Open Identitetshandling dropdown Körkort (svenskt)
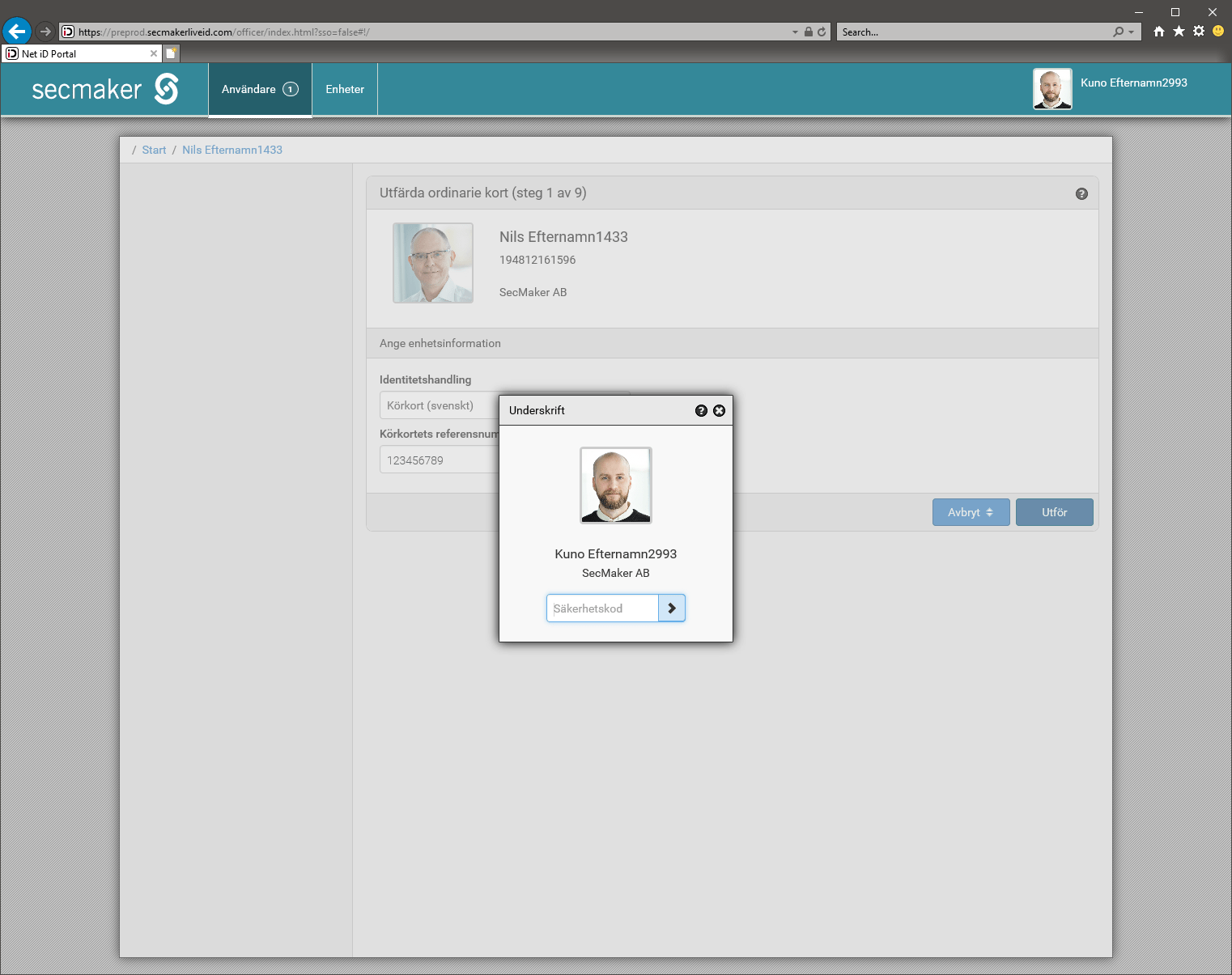Screen dimensions: 1232x975 tap(439, 405)
